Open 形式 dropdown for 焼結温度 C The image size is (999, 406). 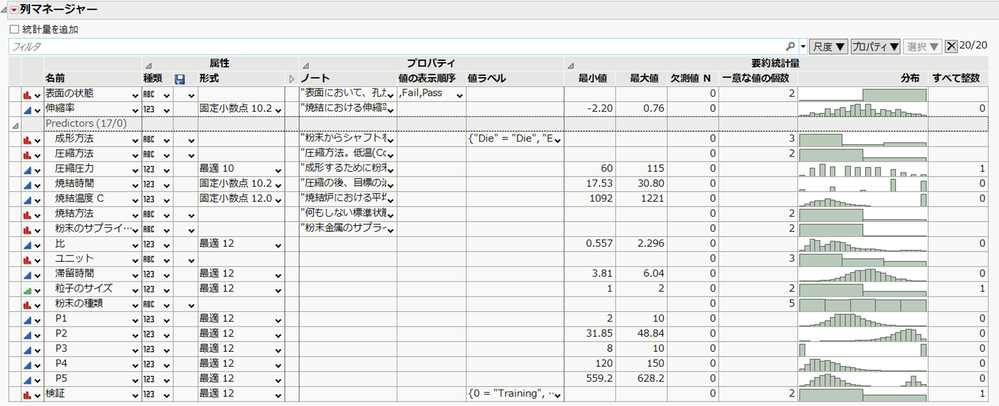[278, 200]
